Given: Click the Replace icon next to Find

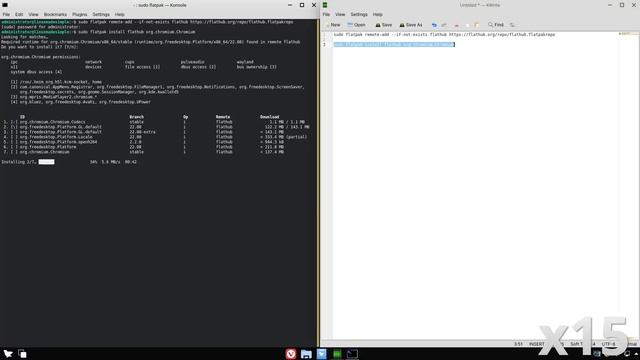Looking at the screenshot, I should (512, 25).
